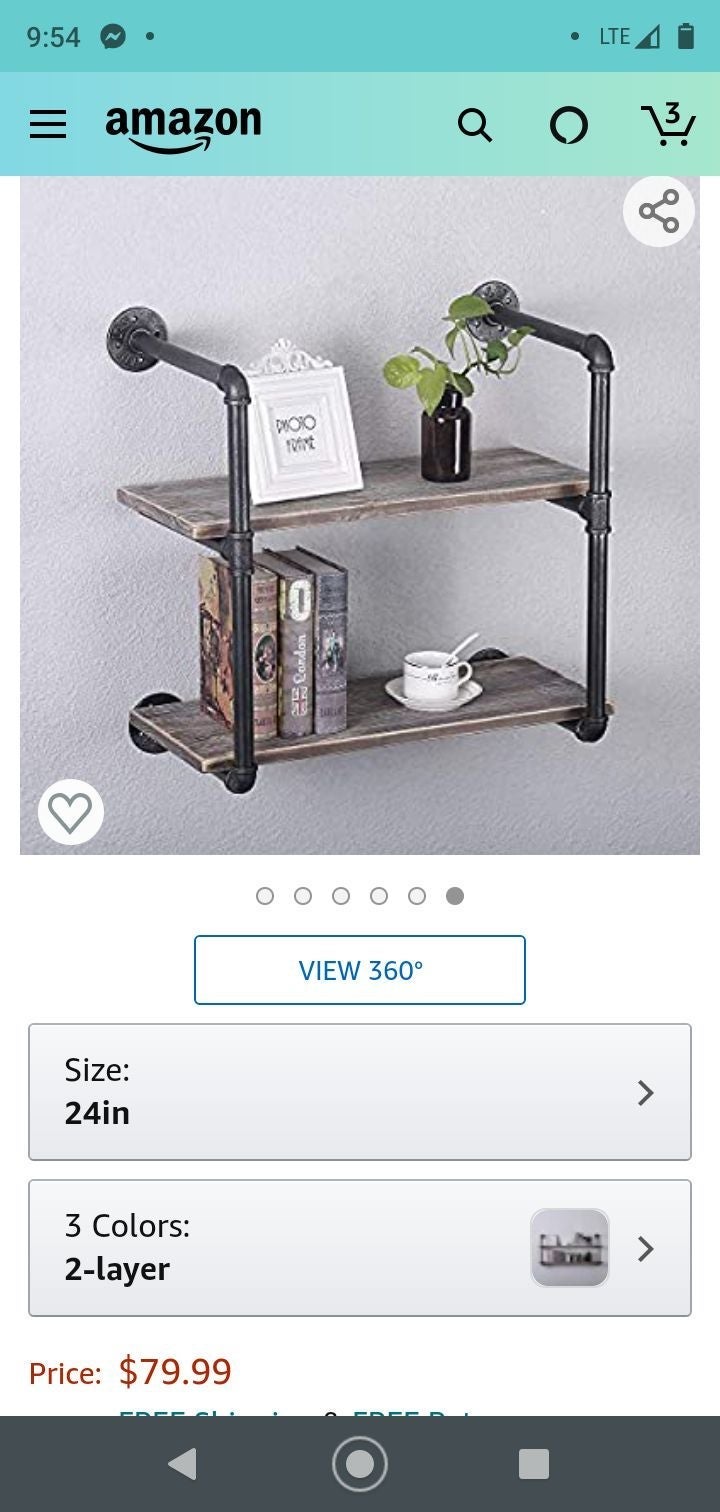The image size is (720, 1512).
Task: Share this product via share icon
Action: coord(659,211)
